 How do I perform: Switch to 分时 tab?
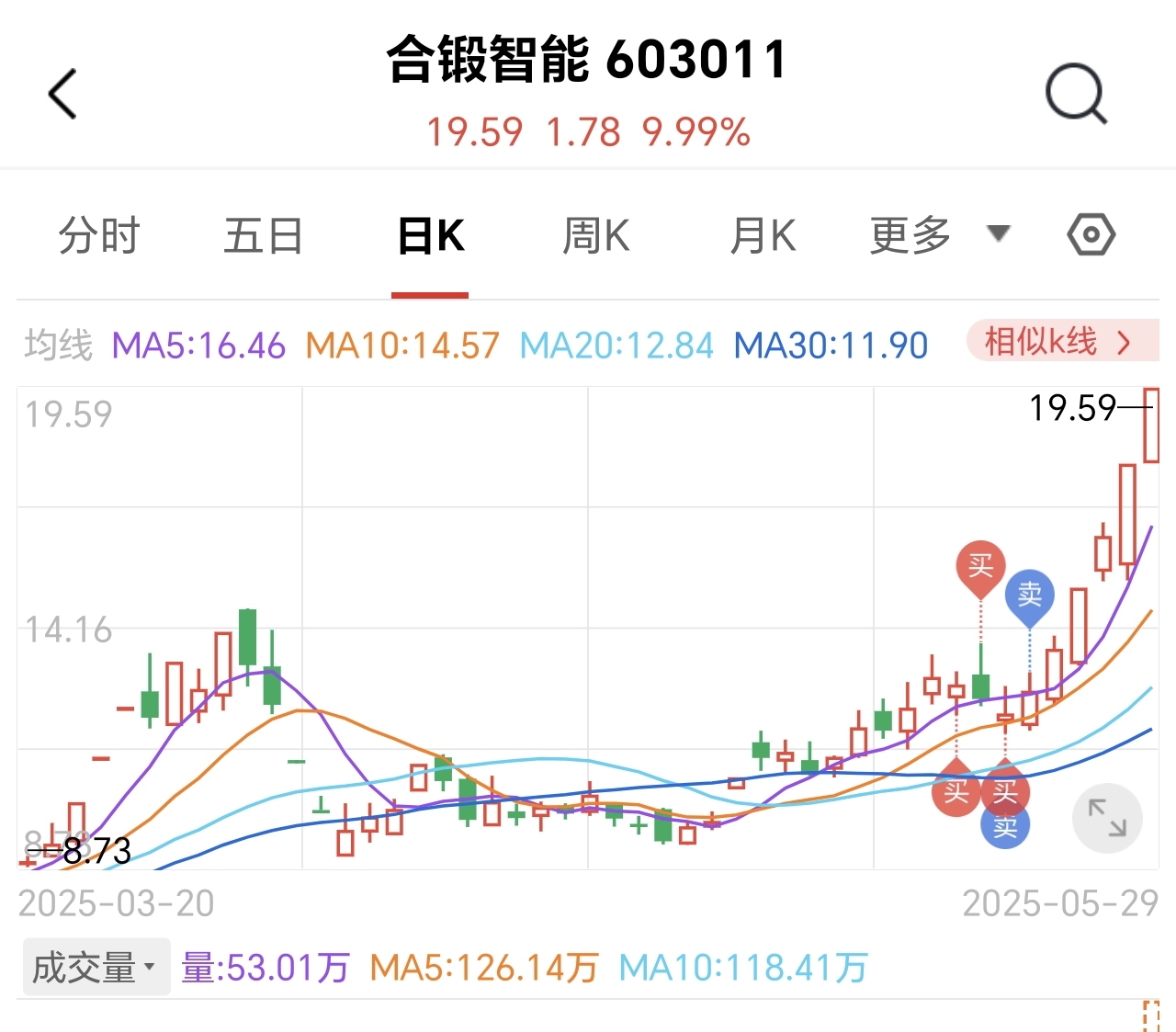(x=99, y=235)
